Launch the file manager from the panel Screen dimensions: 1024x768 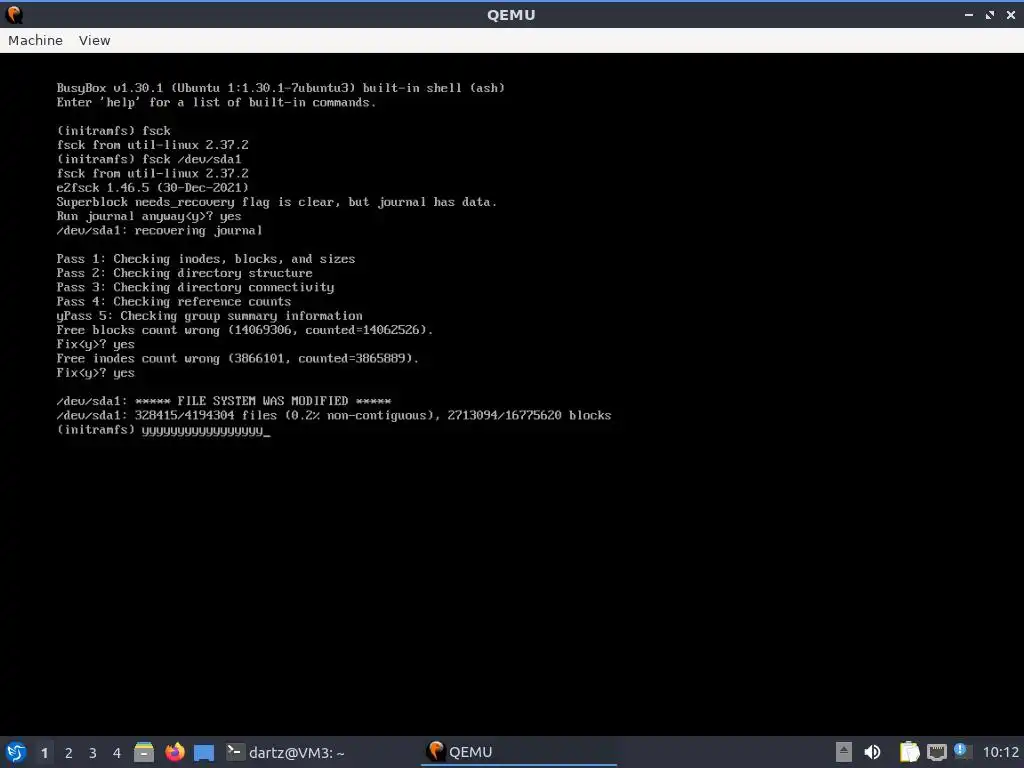pyautogui.click(x=144, y=752)
